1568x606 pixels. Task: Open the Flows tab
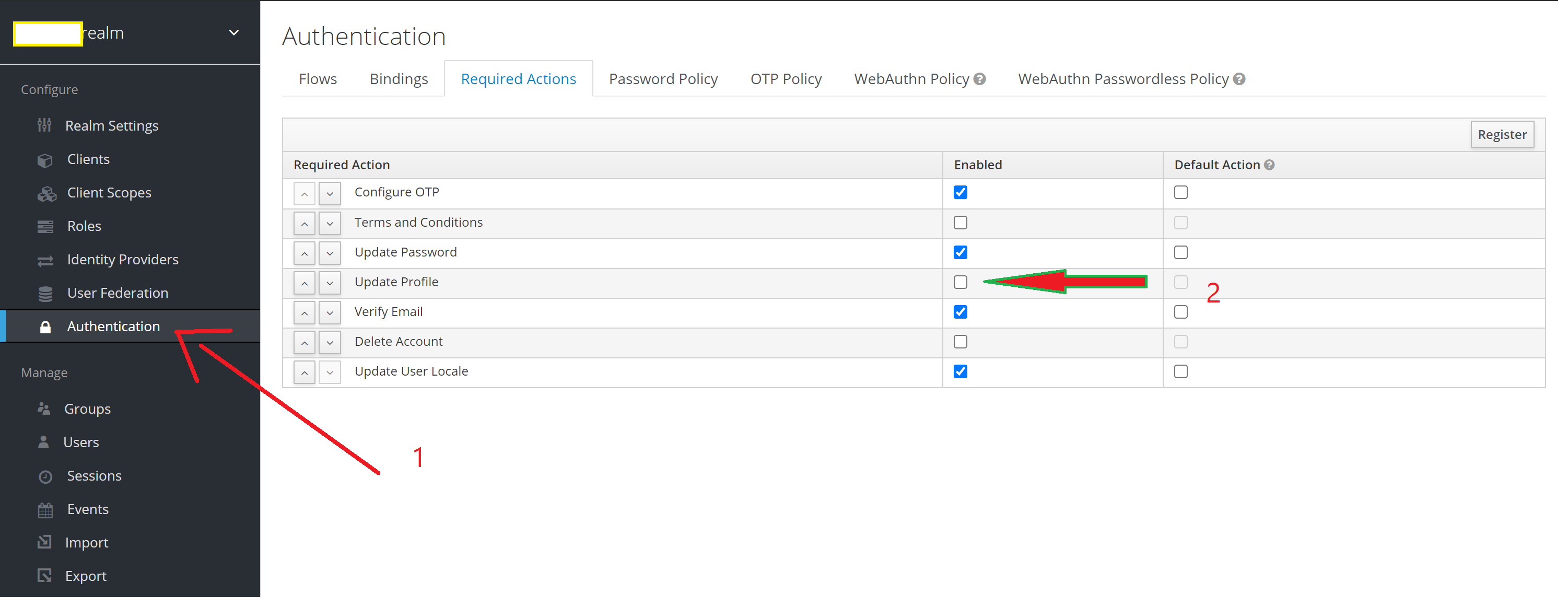318,79
